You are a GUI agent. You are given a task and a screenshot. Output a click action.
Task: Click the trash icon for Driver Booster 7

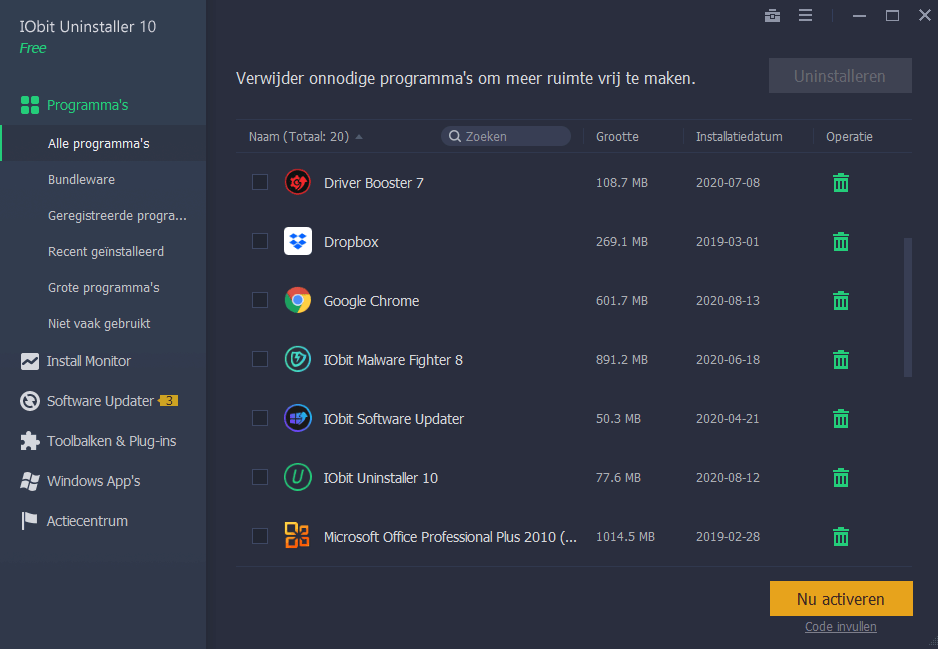(x=840, y=182)
